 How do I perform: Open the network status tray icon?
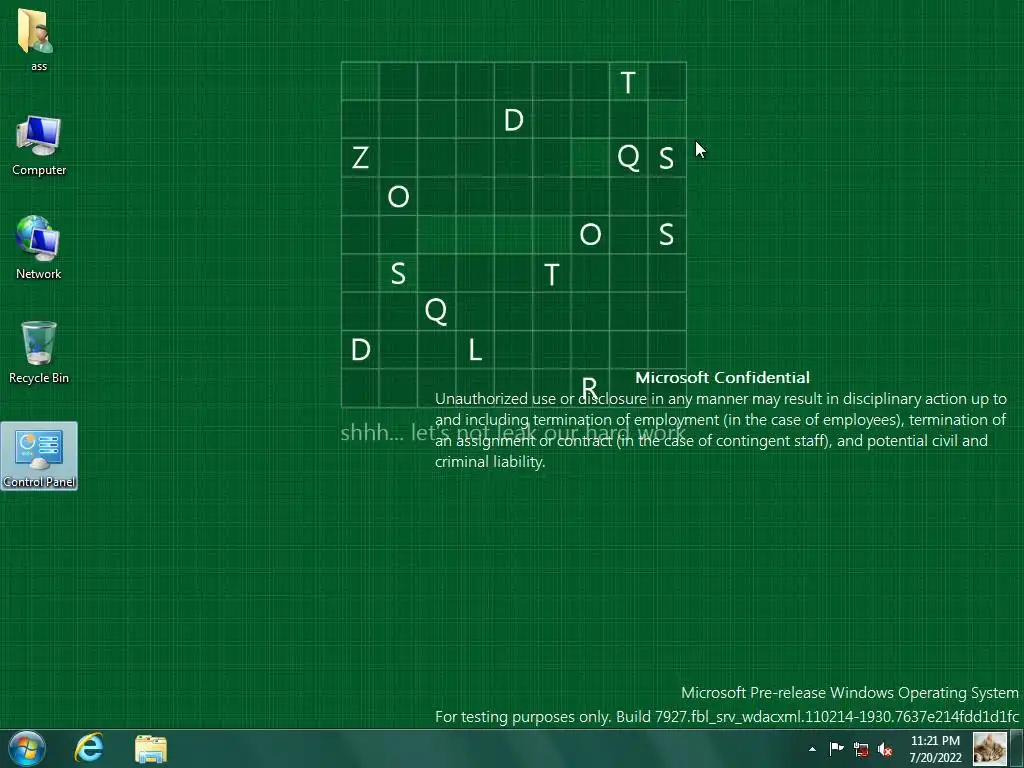tap(861, 749)
